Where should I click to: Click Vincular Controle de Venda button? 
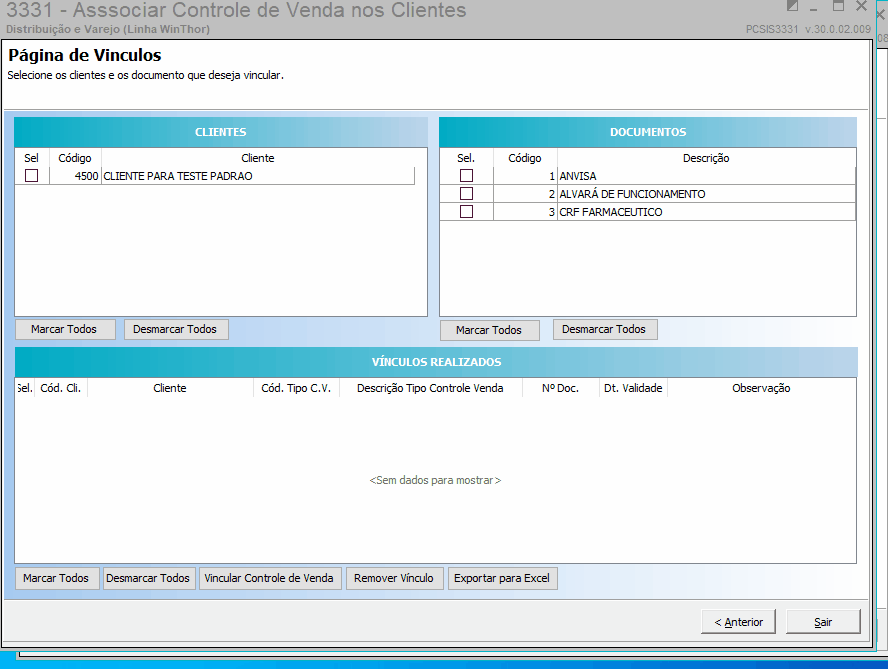click(270, 578)
